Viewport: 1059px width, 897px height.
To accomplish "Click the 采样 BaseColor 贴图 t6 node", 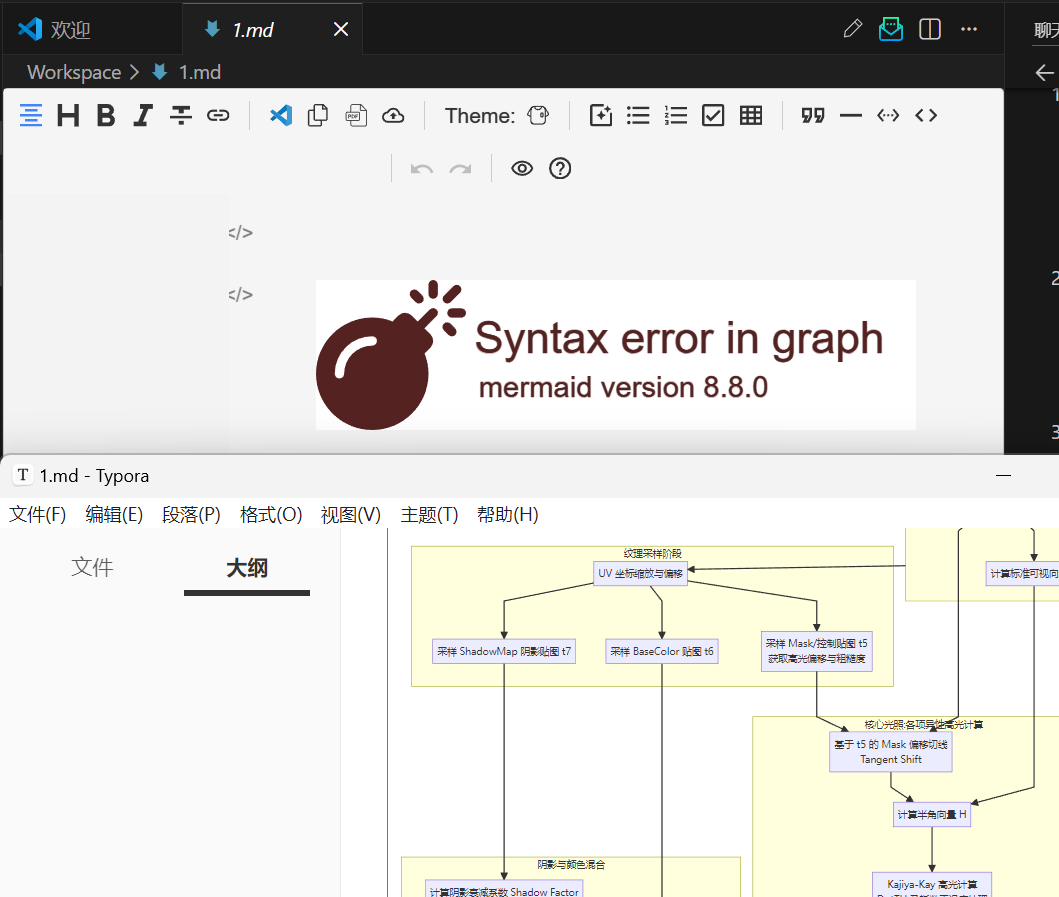I will [662, 651].
